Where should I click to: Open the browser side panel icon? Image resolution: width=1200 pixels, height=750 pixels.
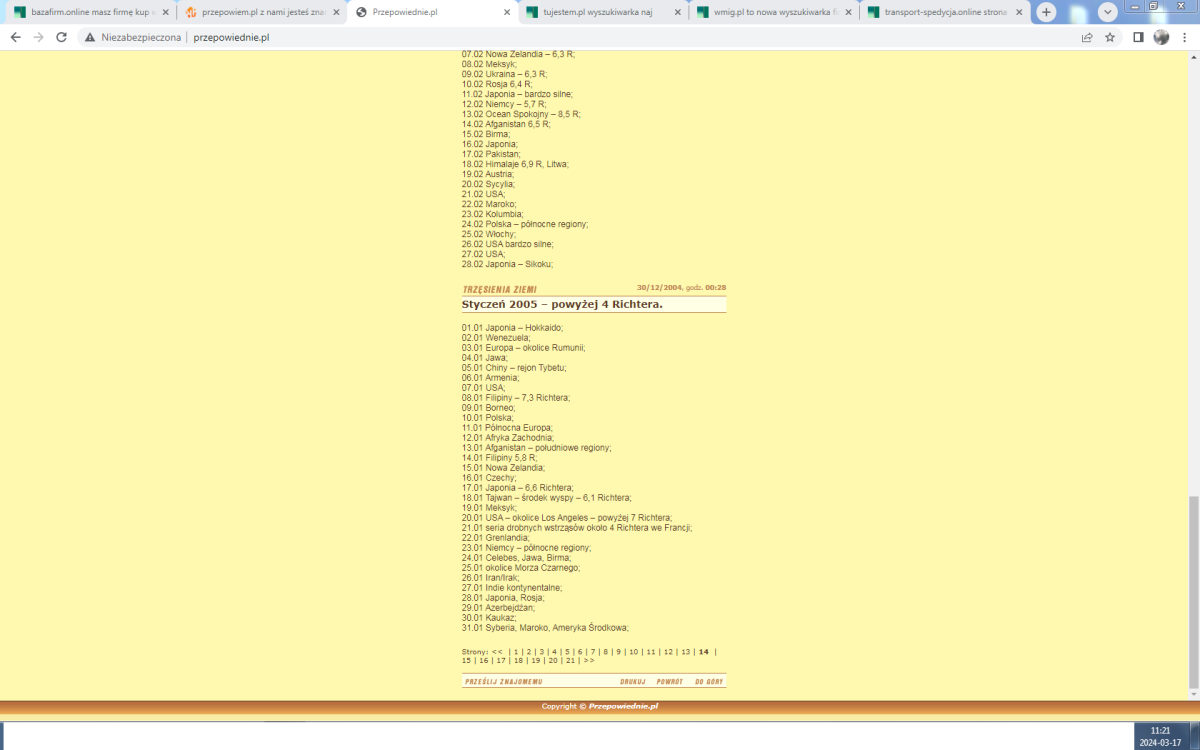pyautogui.click(x=1138, y=37)
